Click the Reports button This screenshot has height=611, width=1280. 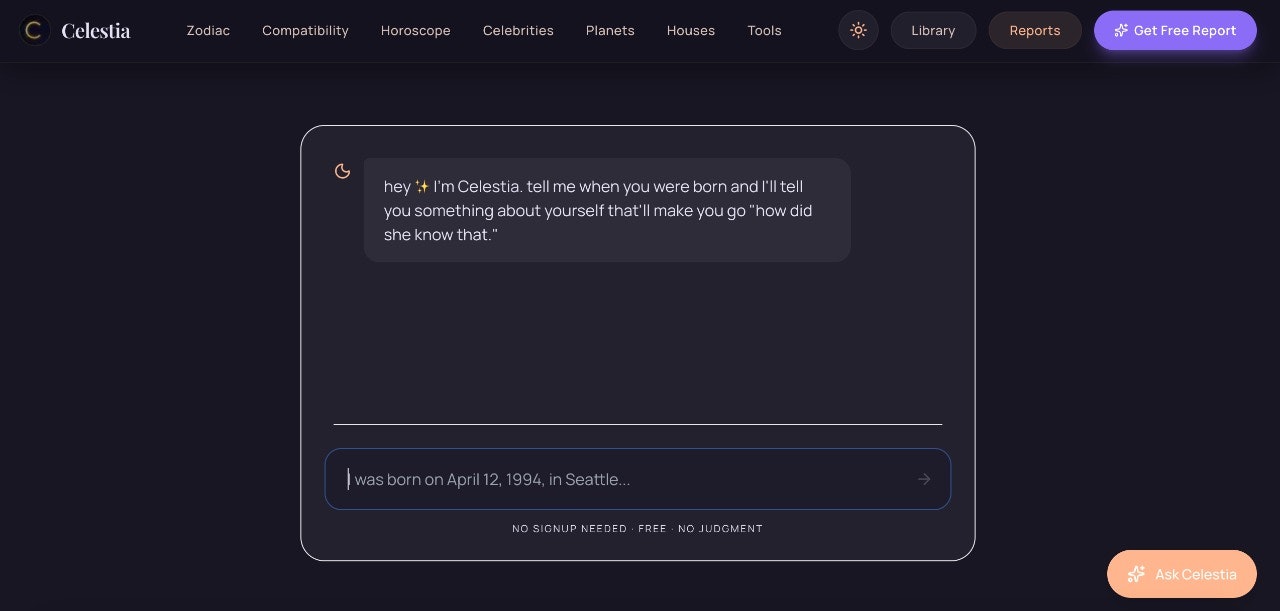tap(1035, 31)
